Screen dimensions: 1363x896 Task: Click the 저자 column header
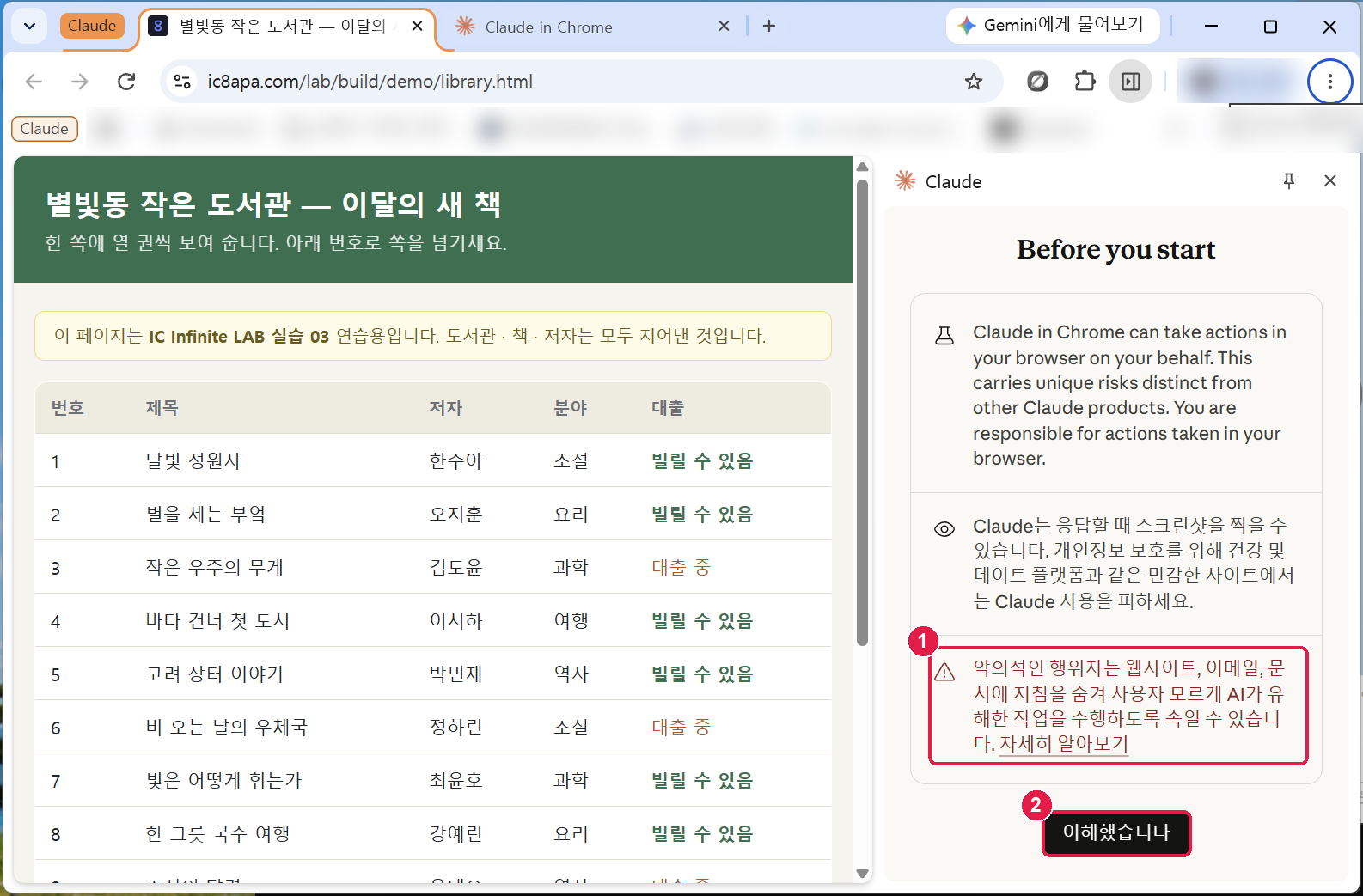[446, 408]
